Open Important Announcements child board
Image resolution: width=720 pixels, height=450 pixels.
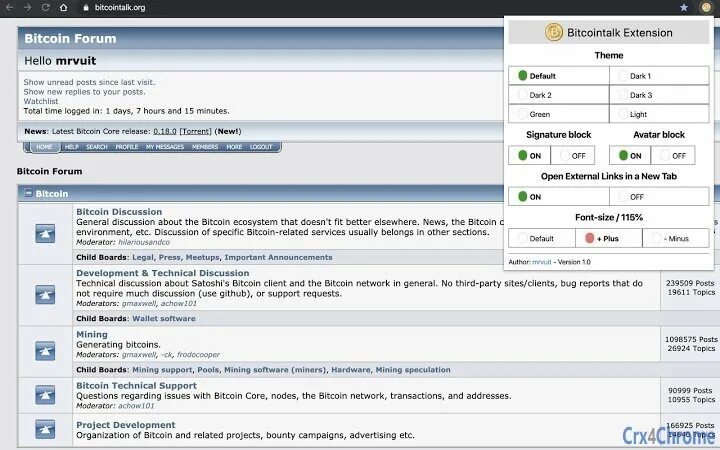pyautogui.click(x=278, y=257)
